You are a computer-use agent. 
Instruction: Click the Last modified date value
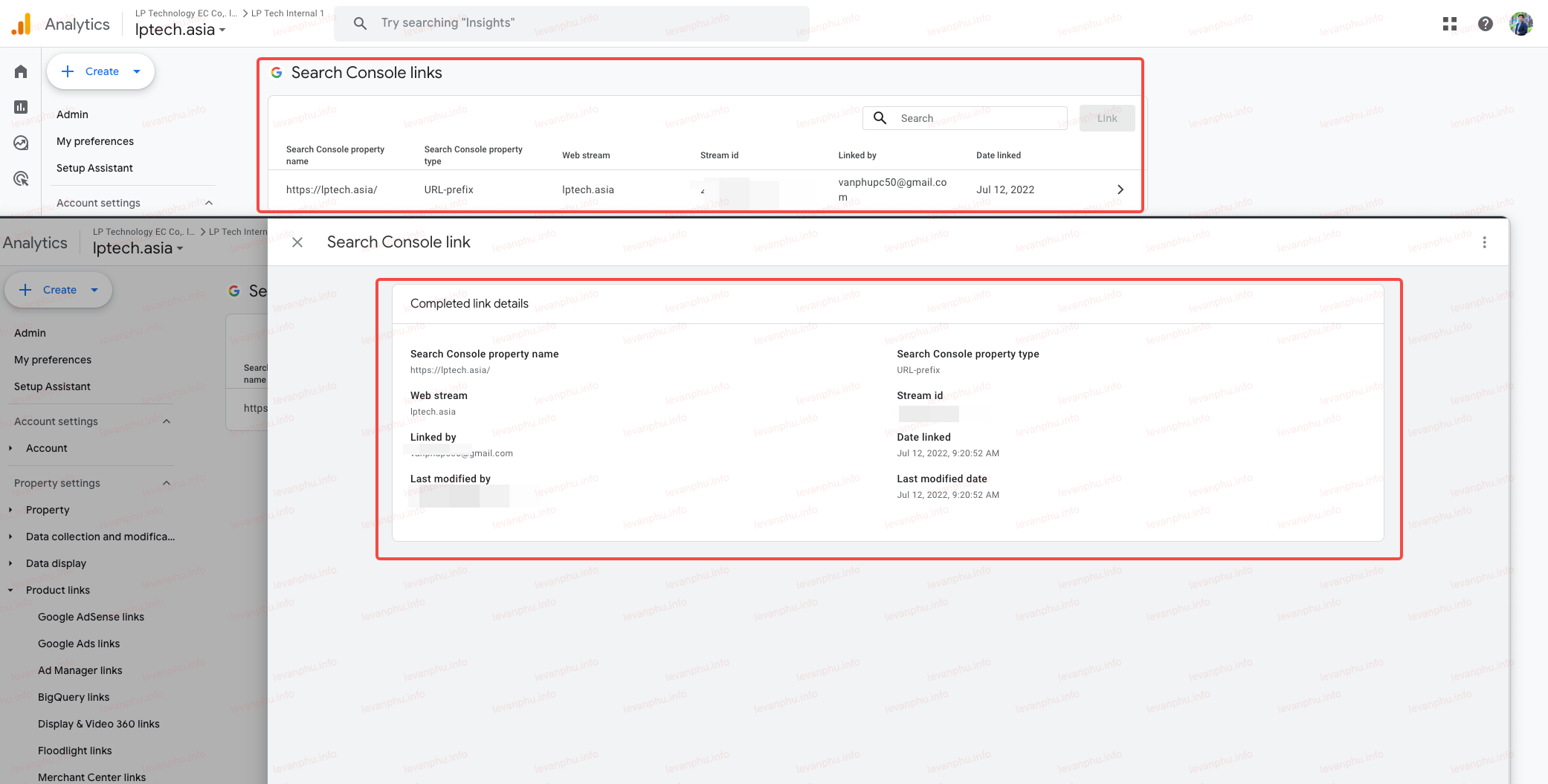pos(948,495)
